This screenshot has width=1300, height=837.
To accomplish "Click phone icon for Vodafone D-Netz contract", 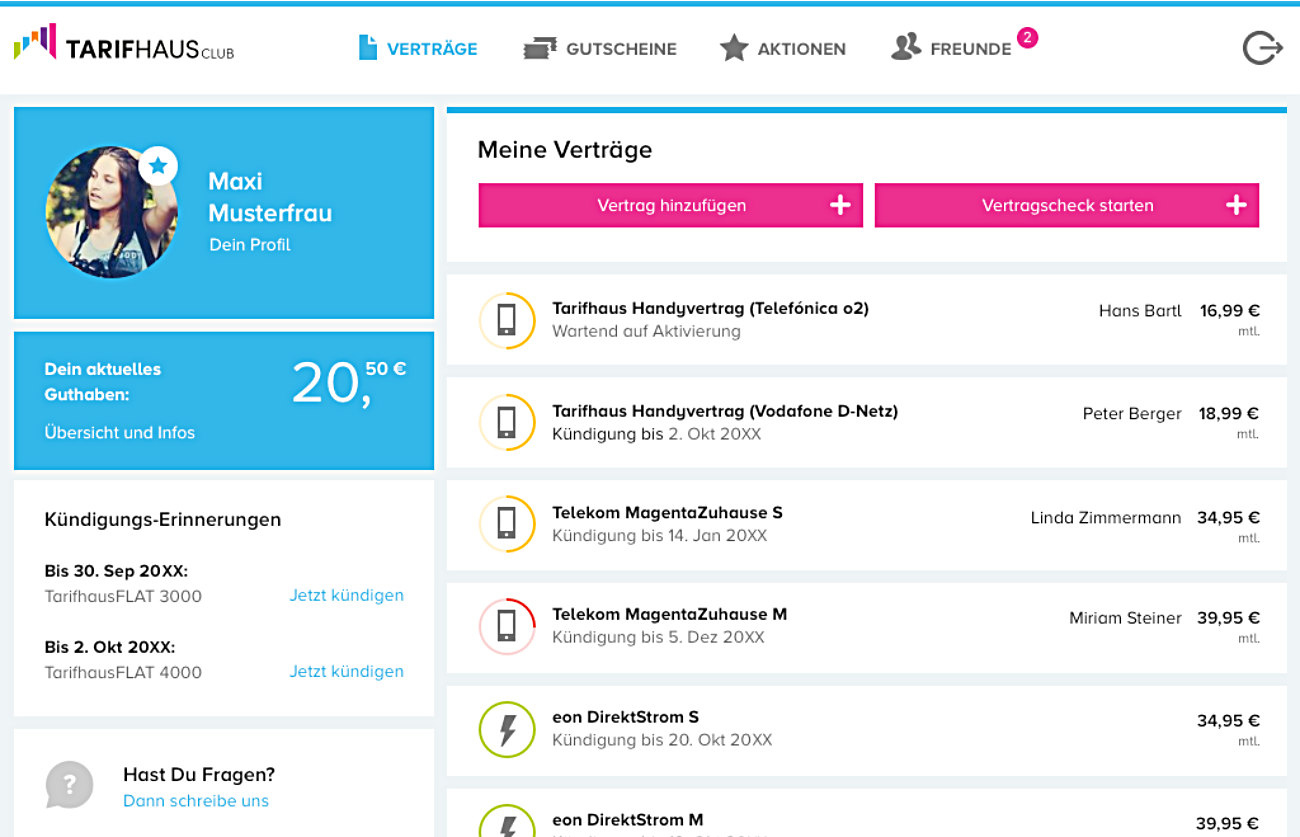I will click(507, 423).
